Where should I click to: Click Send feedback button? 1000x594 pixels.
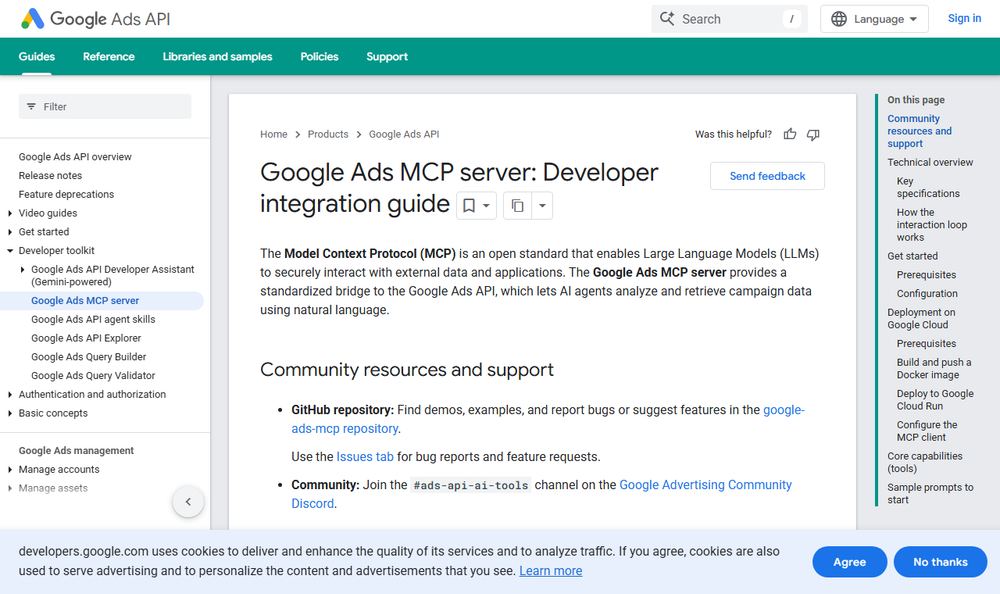click(x=767, y=176)
